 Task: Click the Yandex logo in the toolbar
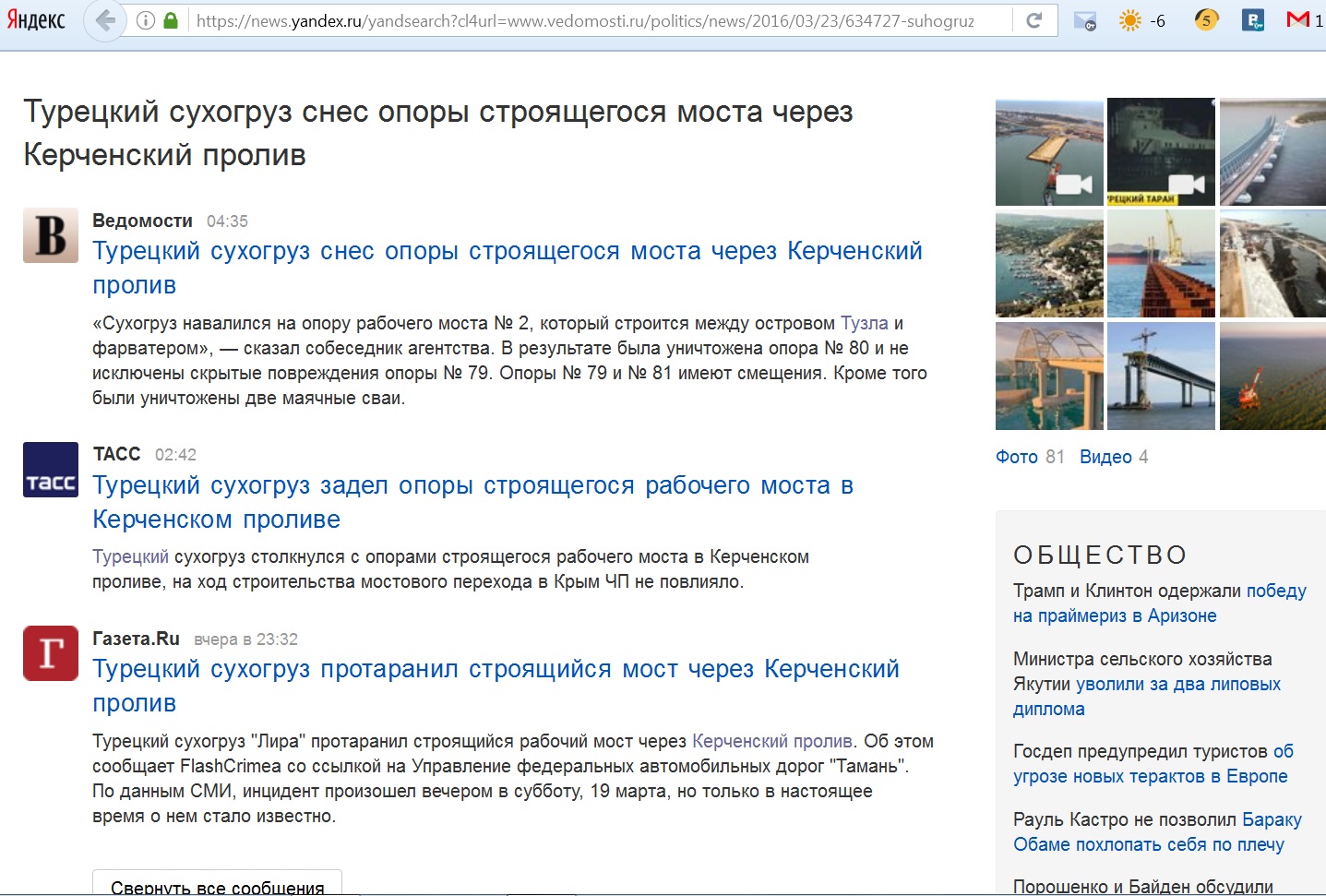pos(36,19)
